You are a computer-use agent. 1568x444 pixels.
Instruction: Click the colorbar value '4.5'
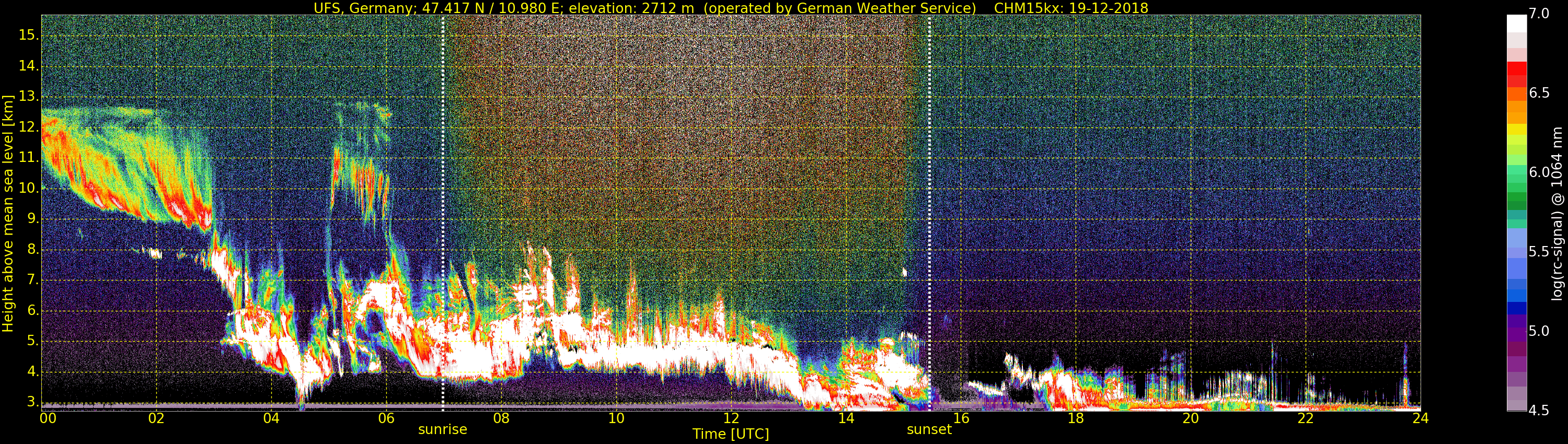1539,411
